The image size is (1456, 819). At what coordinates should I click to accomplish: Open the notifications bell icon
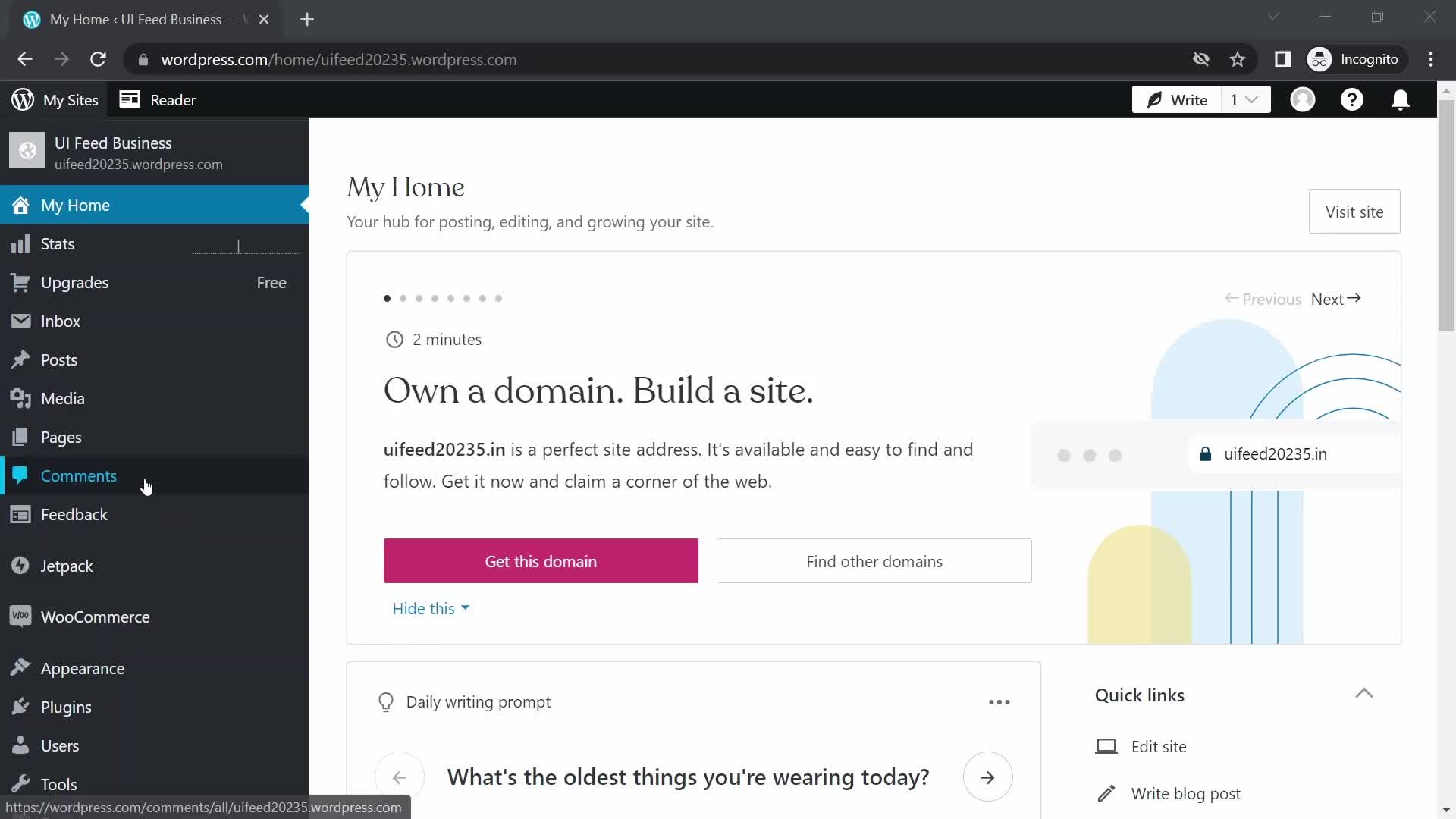[1401, 99]
